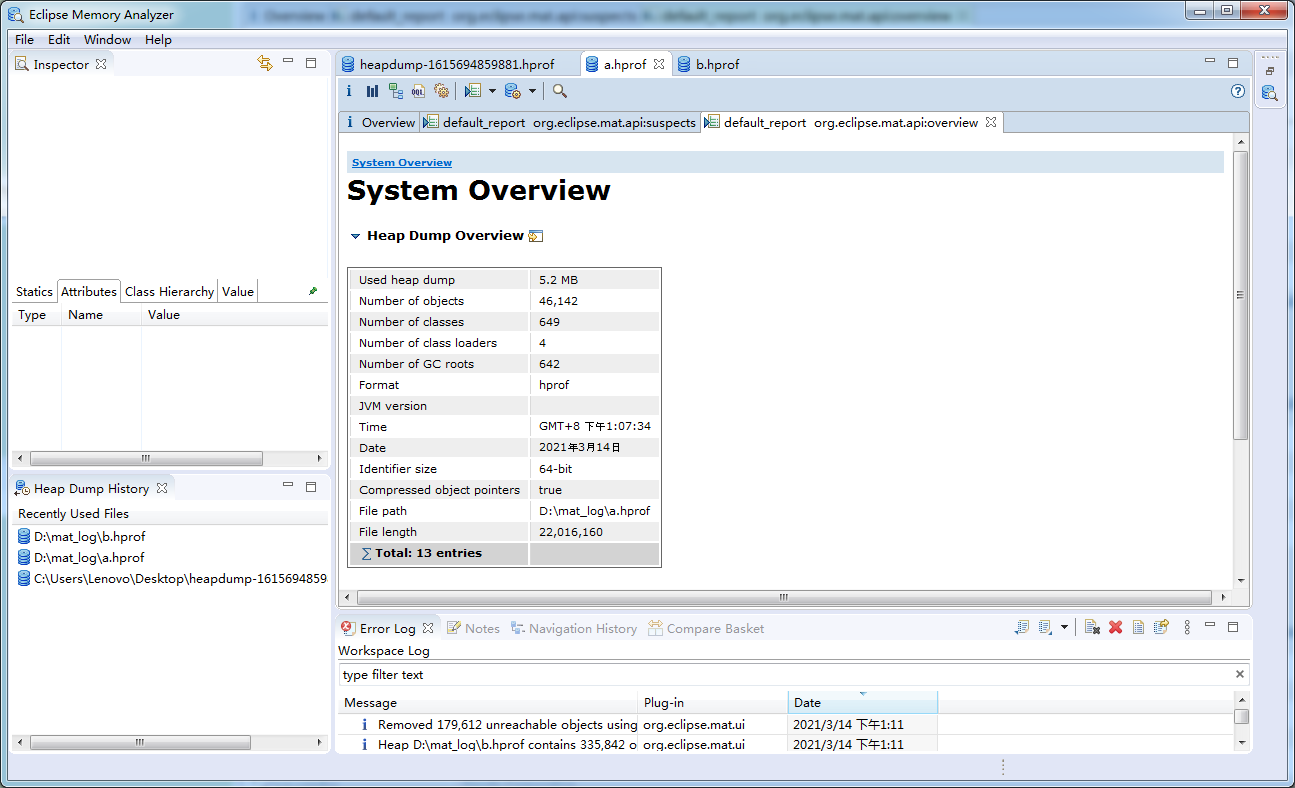Open Help with the question mark icon
Screen dimensions: 1295x788
[1238, 91]
